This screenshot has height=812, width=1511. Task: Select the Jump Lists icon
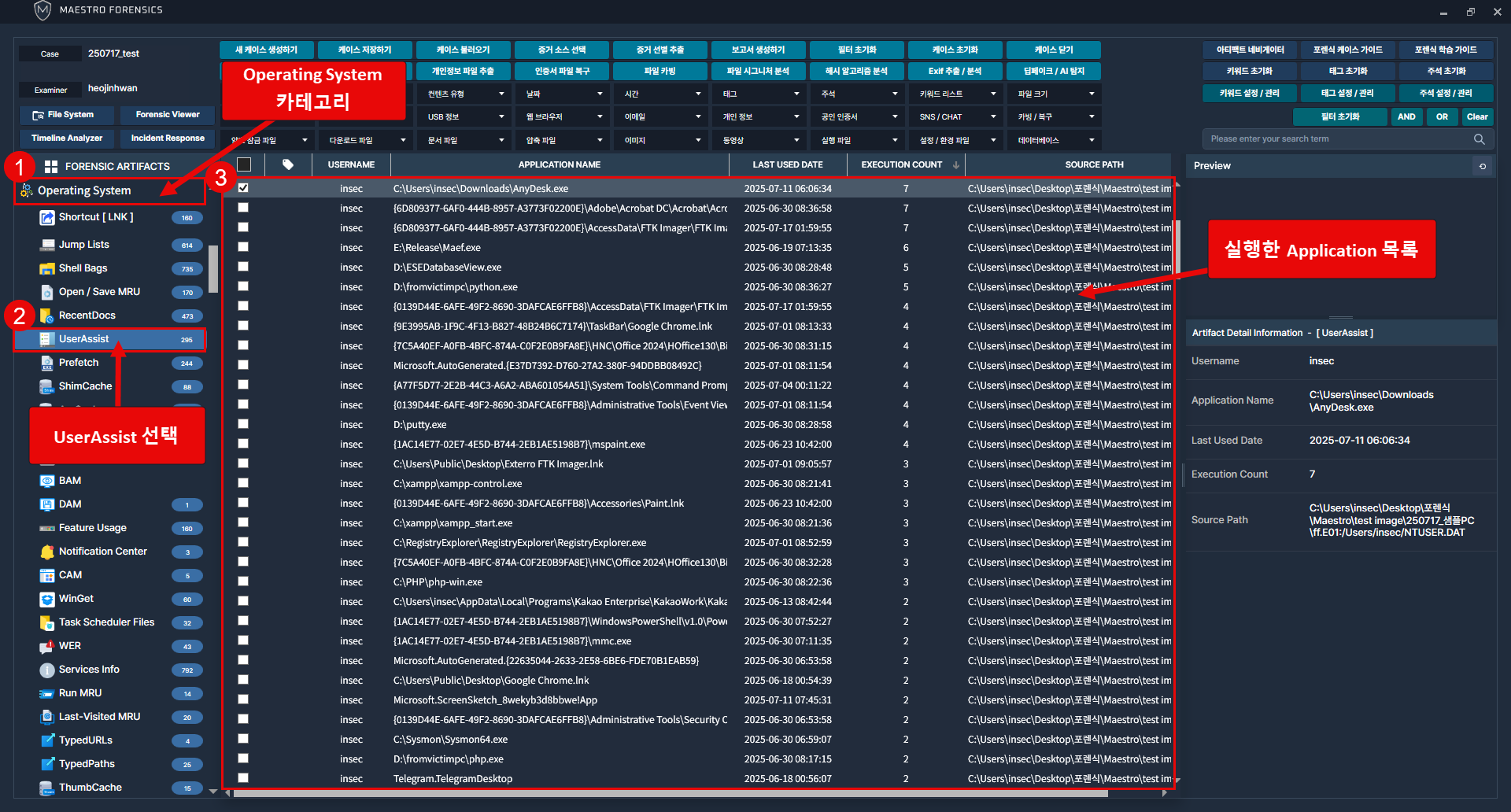click(x=46, y=245)
